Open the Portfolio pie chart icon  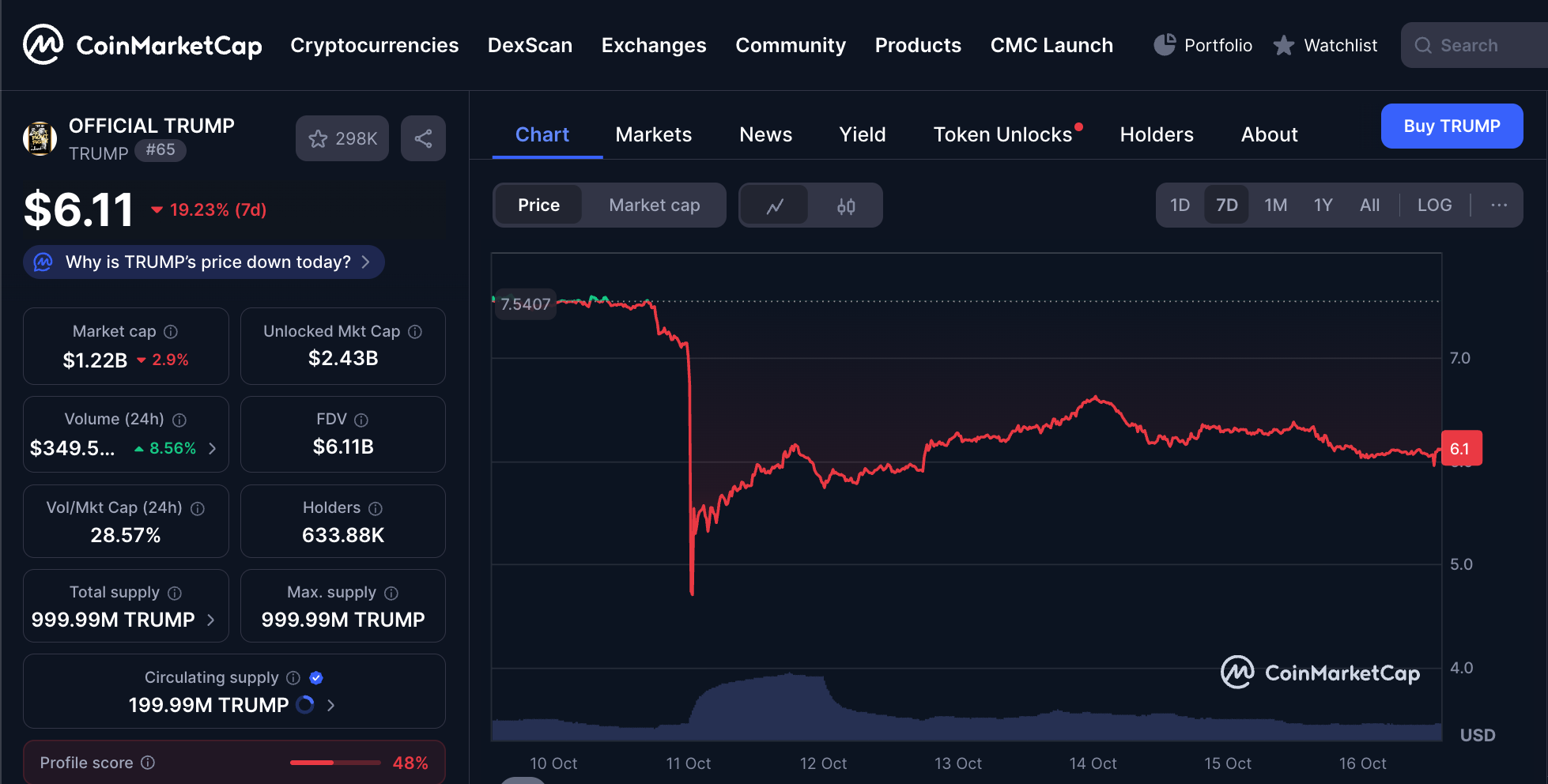[1165, 45]
